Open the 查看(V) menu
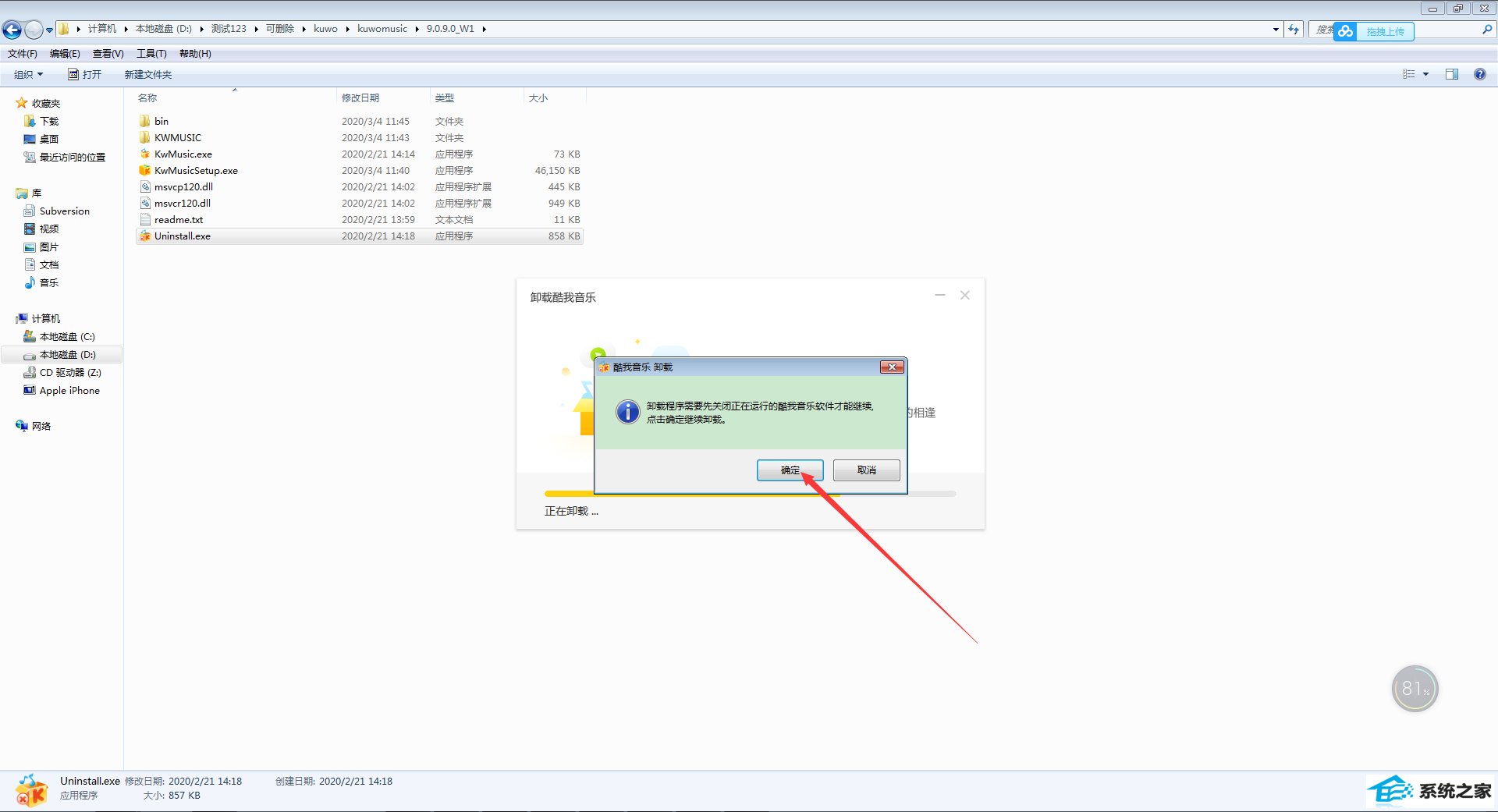This screenshot has width=1498, height=812. 108,54
